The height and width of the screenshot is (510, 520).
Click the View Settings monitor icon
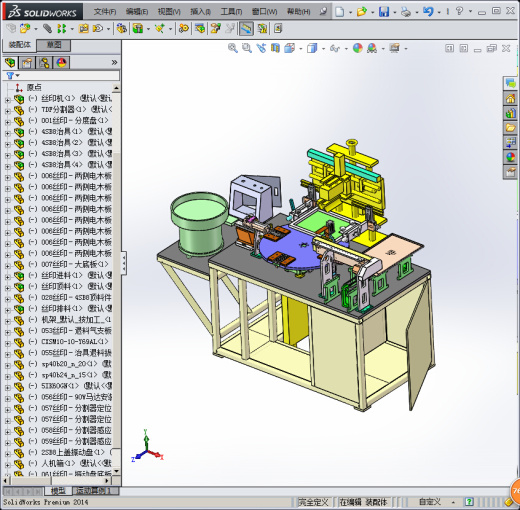point(395,48)
